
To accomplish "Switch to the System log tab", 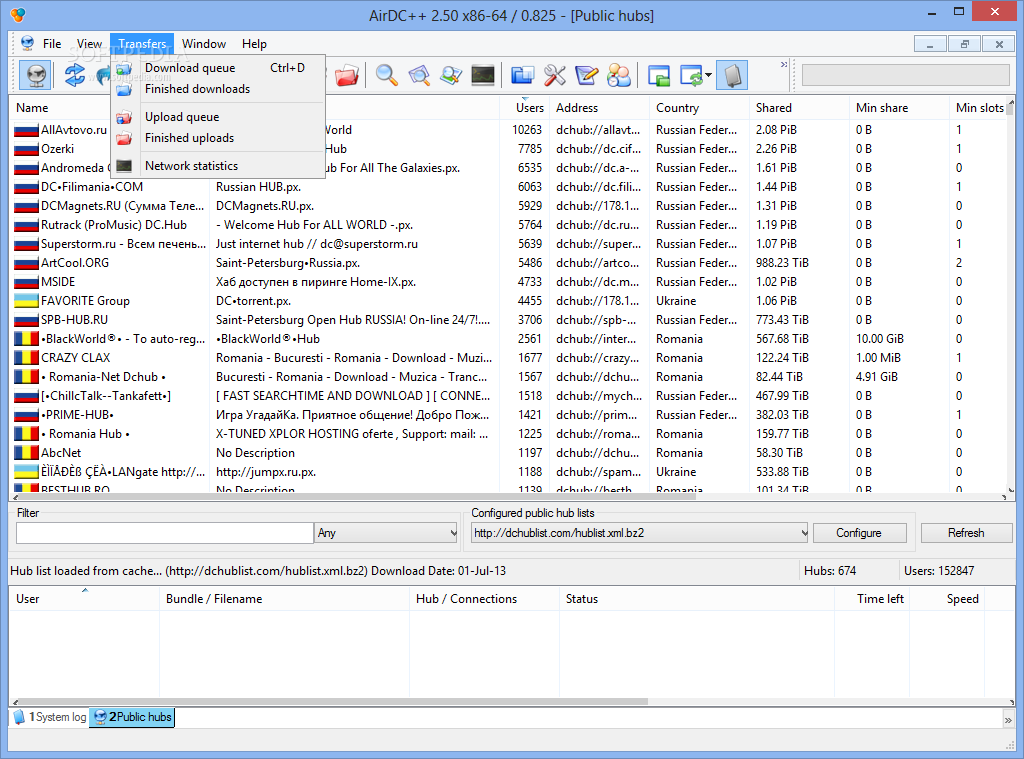I will (50, 717).
